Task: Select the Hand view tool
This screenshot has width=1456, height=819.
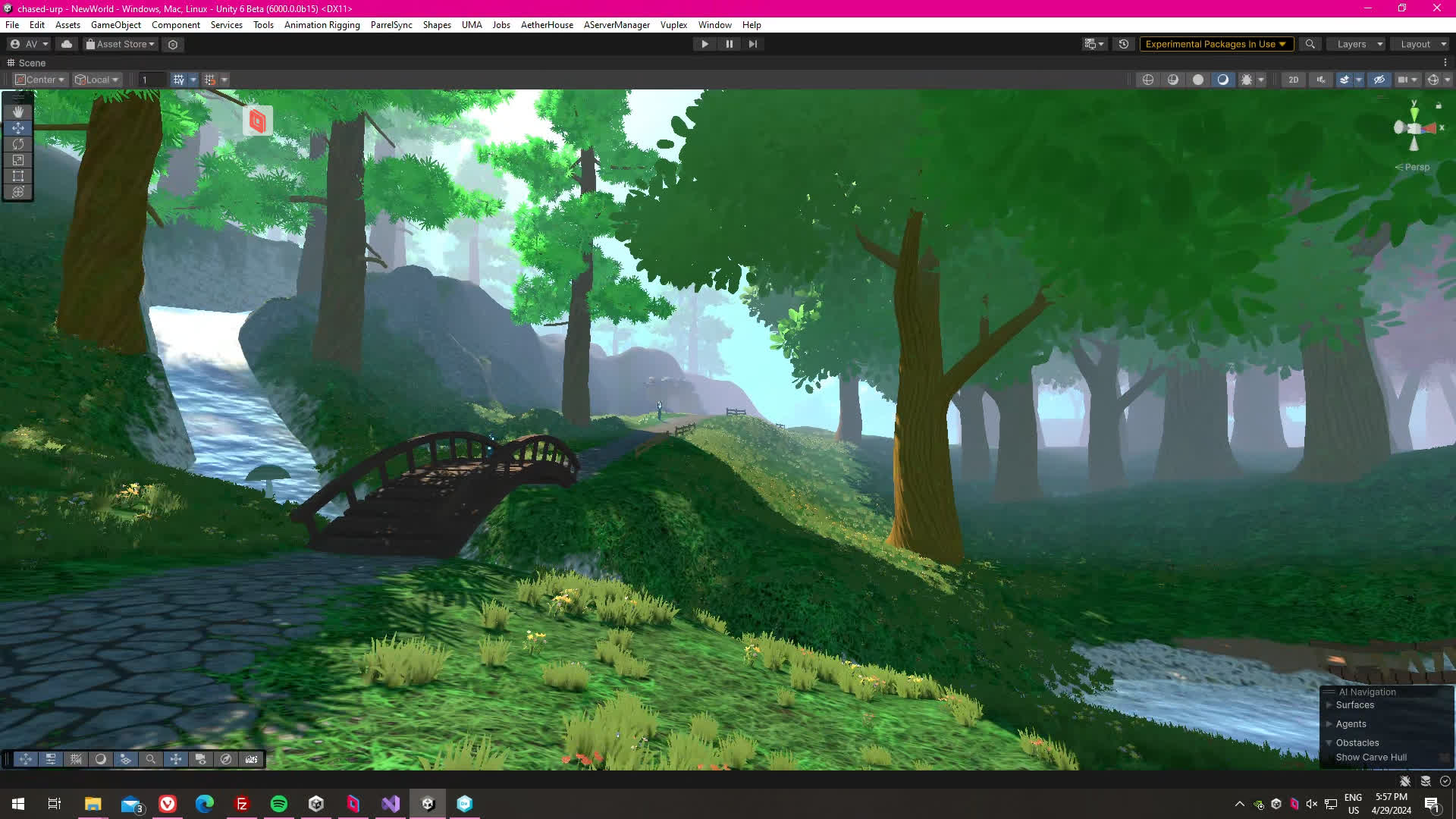Action: [18, 111]
